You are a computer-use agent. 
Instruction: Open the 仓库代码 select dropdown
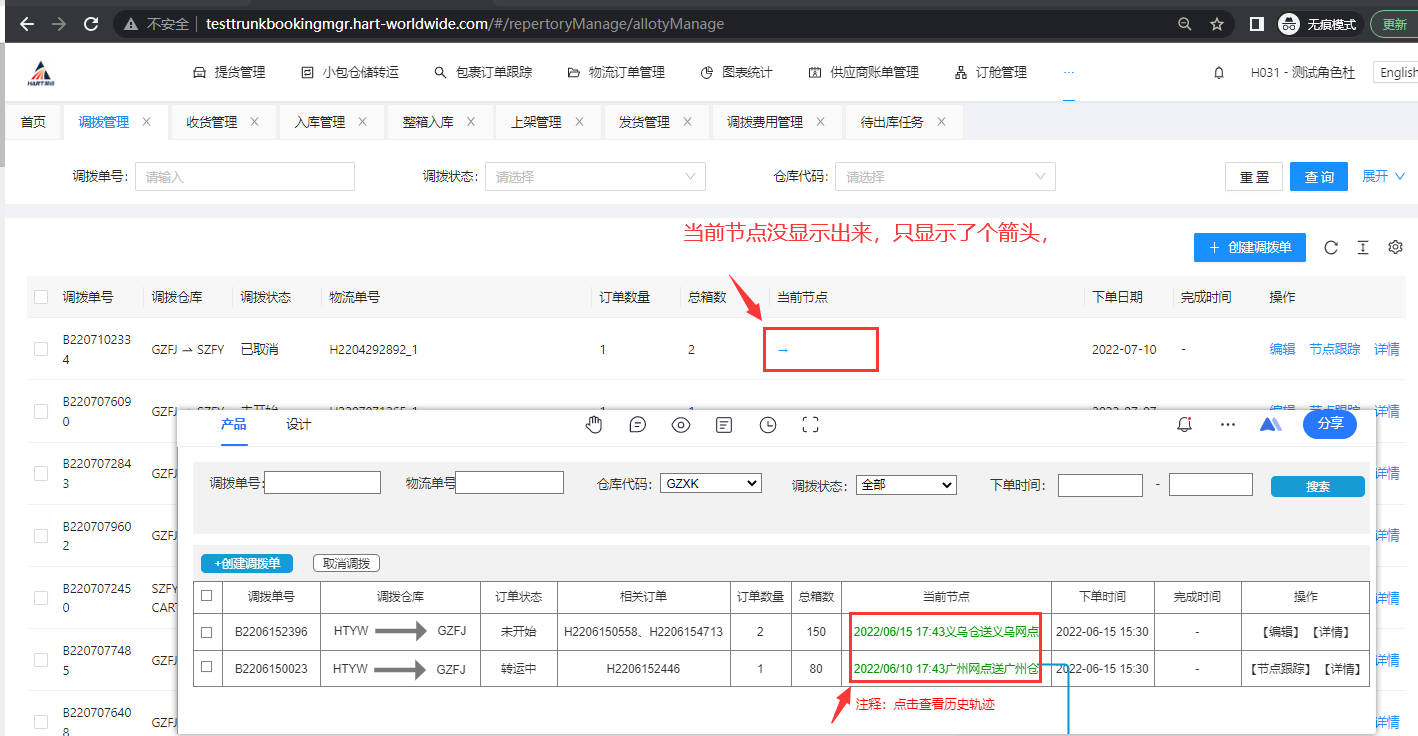945,177
